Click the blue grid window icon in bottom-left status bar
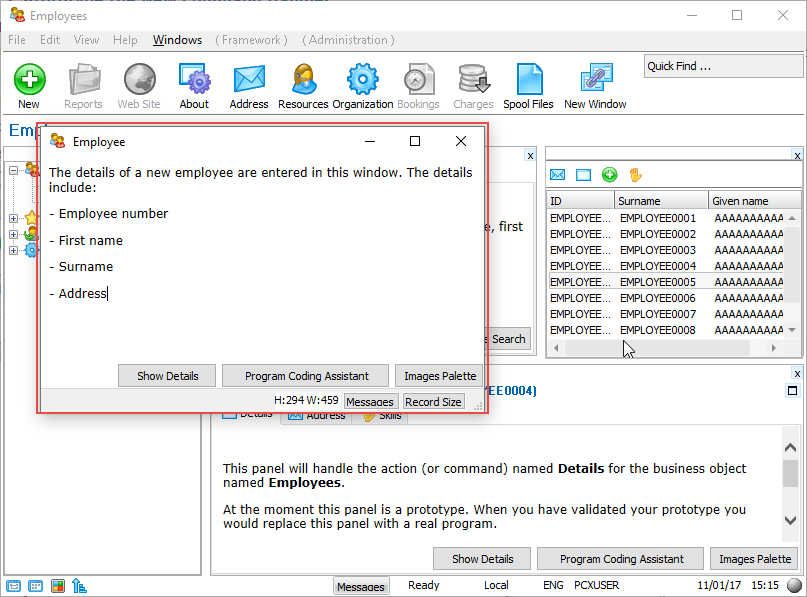The image size is (807, 597). [x=36, y=586]
